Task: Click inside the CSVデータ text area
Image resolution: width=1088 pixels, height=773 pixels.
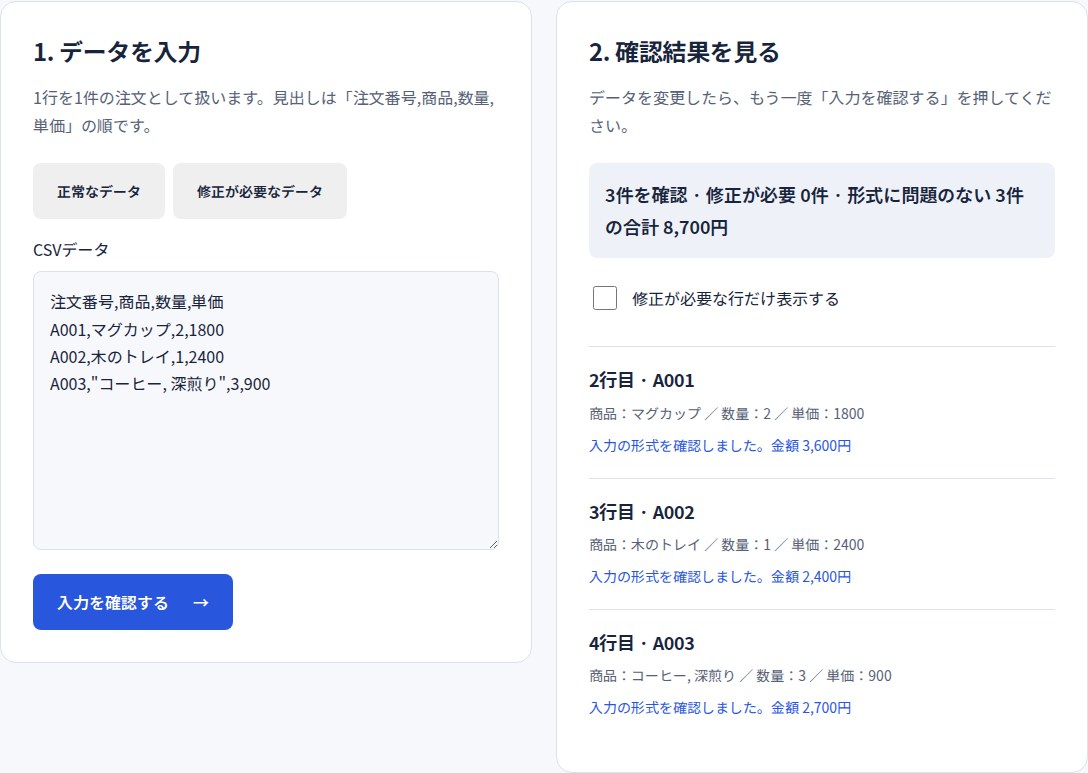Action: click(266, 411)
